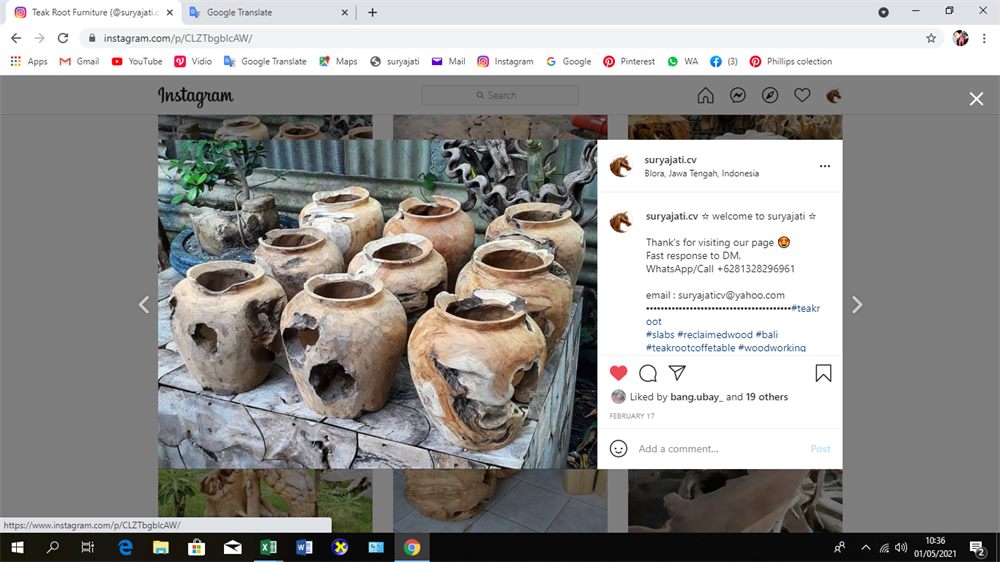Click the teak root pots photo

tap(378, 304)
